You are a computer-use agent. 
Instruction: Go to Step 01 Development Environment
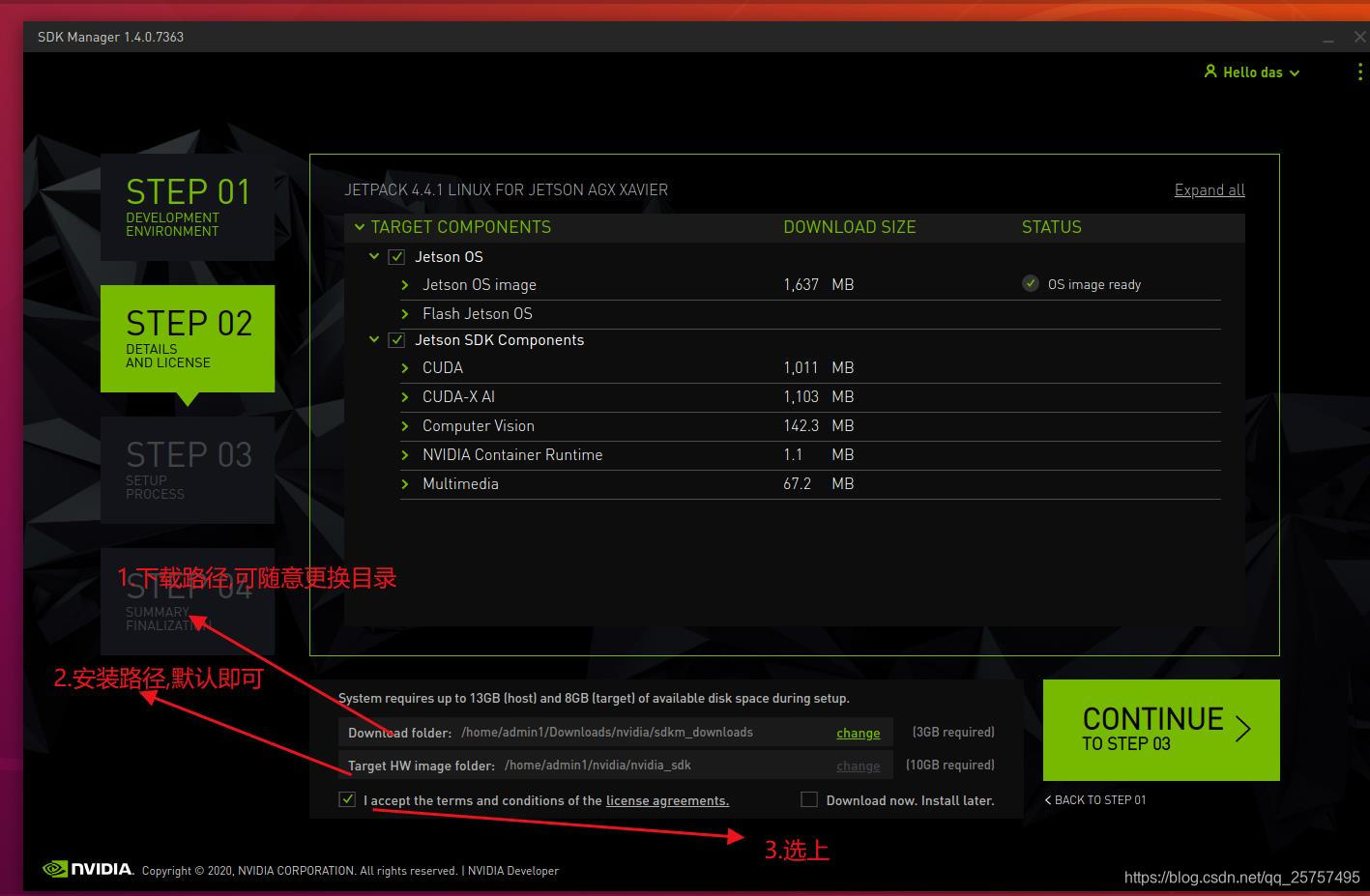coord(188,207)
